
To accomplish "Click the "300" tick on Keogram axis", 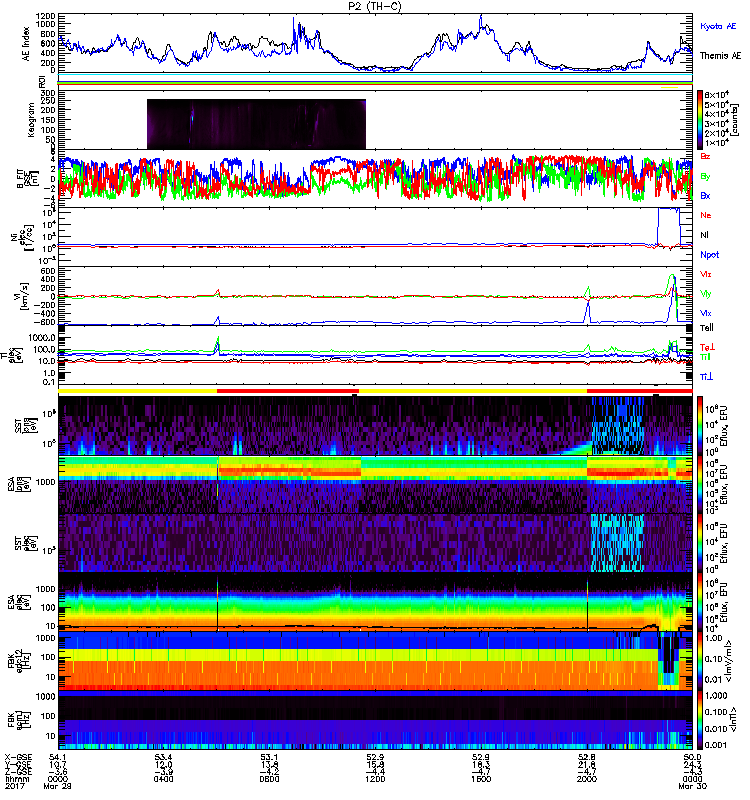I will click(x=48, y=93).
